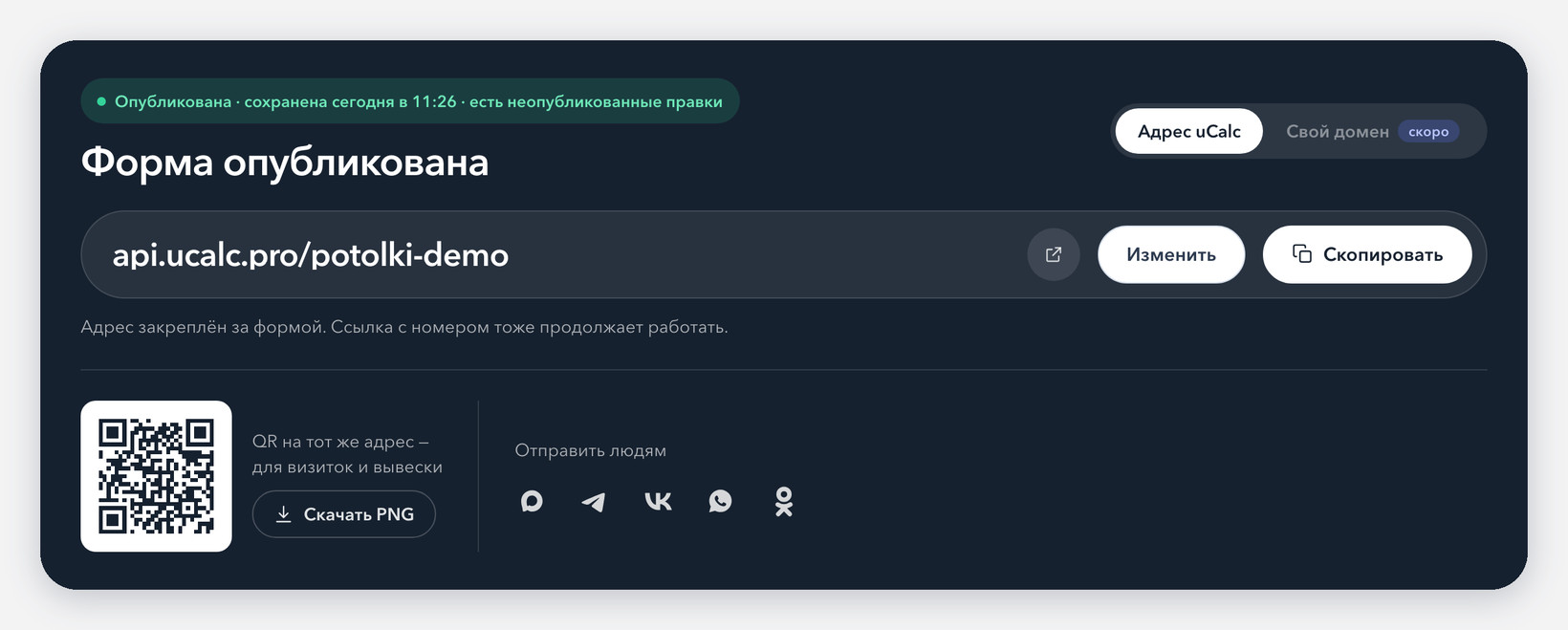Image resolution: width=1568 pixels, height=630 pixels.
Task: Click the Скопировать button label
Action: [1383, 254]
